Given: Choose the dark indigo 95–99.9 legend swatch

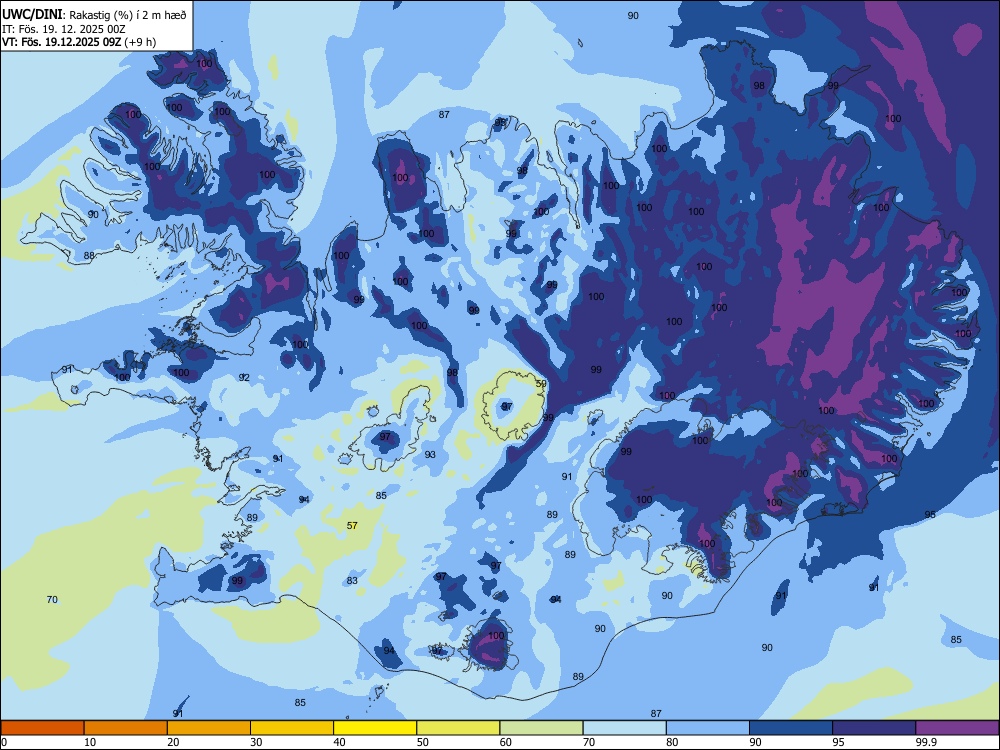Looking at the screenshot, I should (x=874, y=728).
